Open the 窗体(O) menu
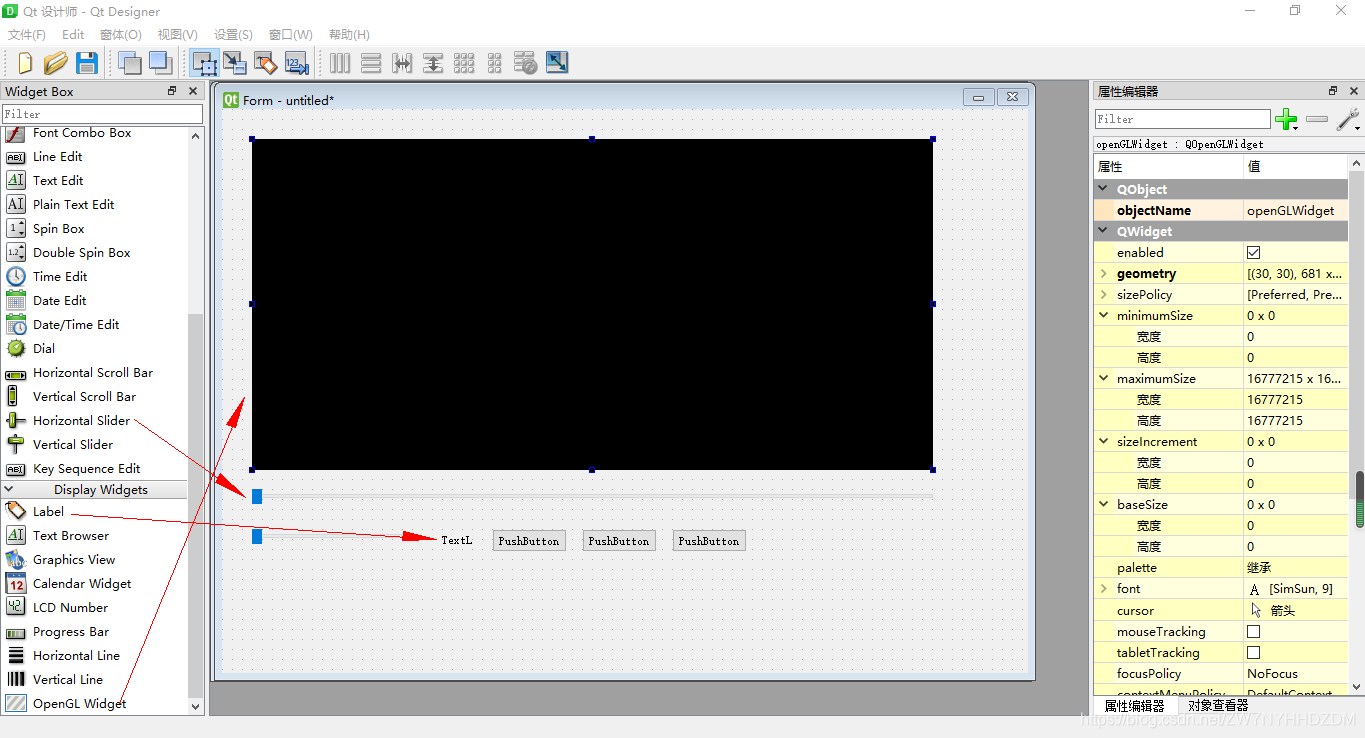Image resolution: width=1365 pixels, height=738 pixels. (121, 35)
